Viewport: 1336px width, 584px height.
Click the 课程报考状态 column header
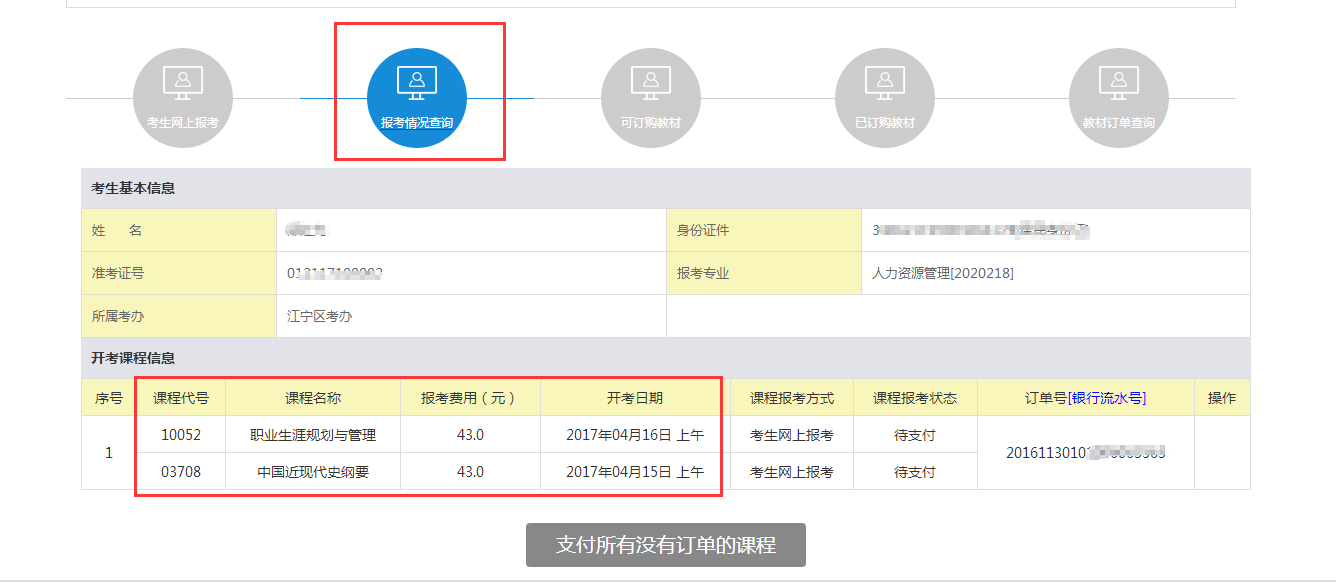915,398
